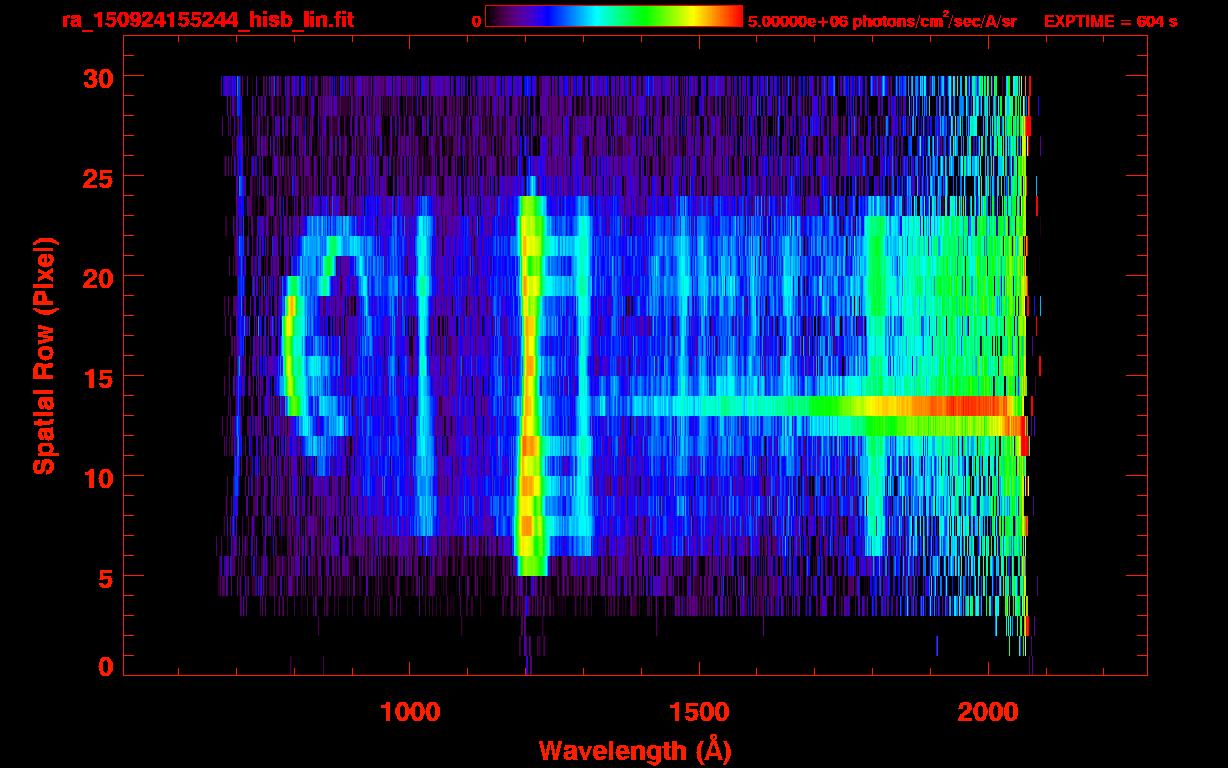Click the Spatial Row (Pixel) axis title
This screenshot has height=768, width=1228.
click(x=44, y=356)
